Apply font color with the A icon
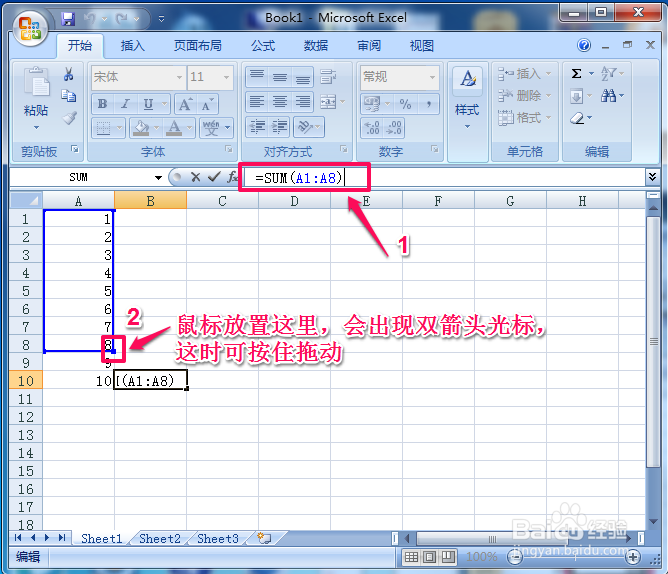This screenshot has width=668, height=574. coord(174,127)
